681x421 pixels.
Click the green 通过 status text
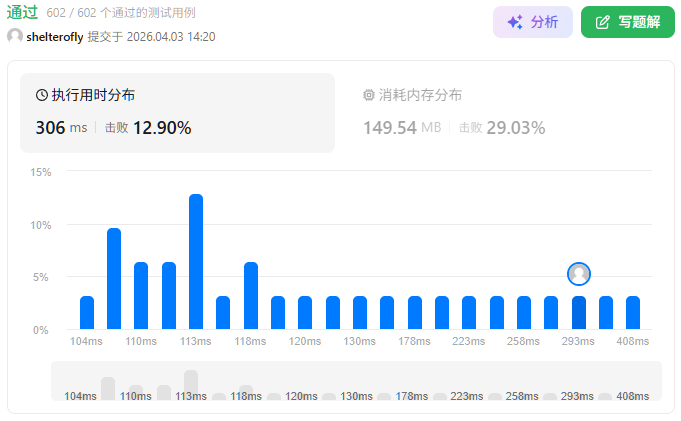pos(22,13)
